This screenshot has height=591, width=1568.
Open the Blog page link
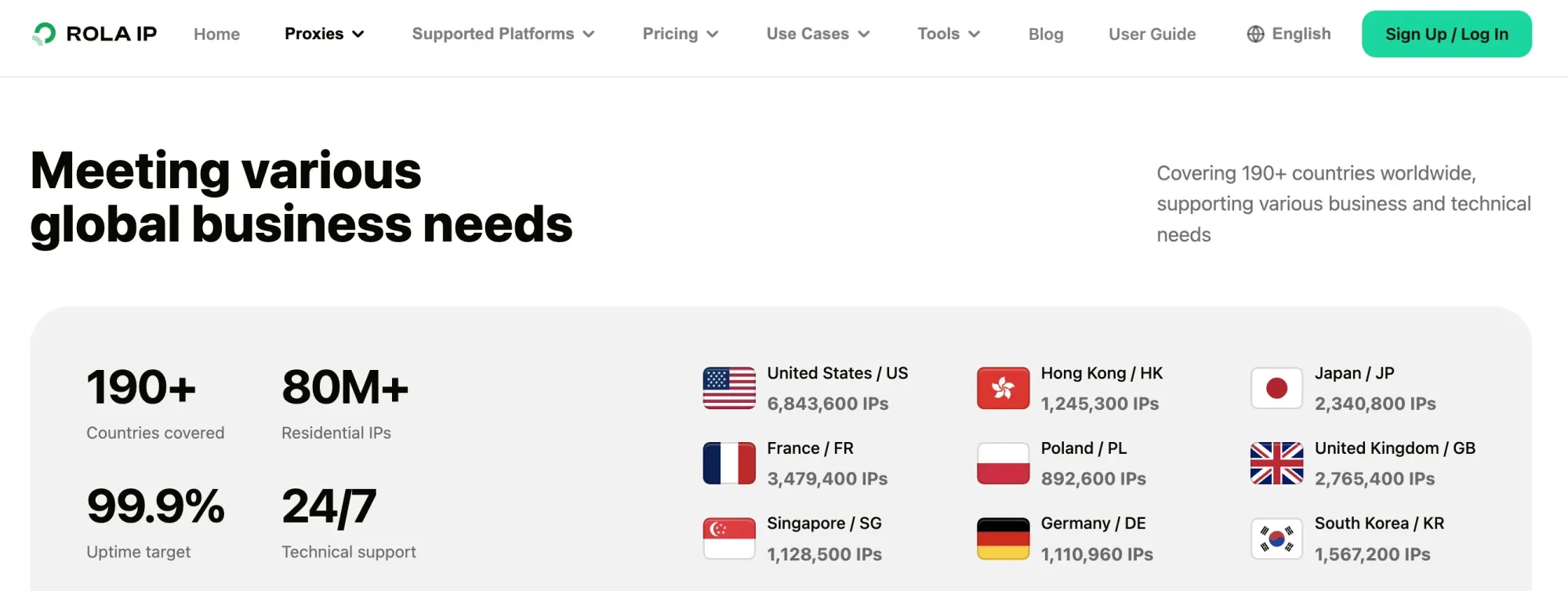click(1046, 34)
